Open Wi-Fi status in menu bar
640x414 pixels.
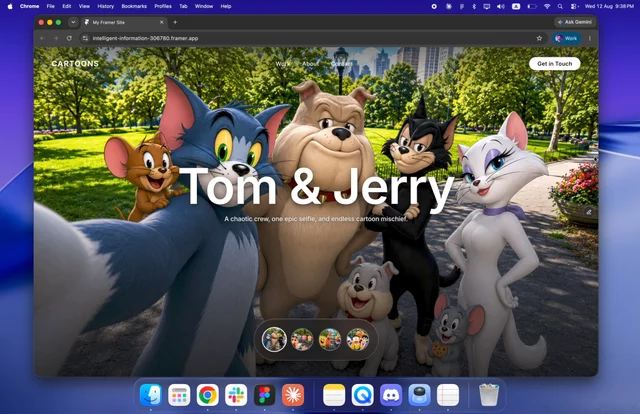(547, 6)
